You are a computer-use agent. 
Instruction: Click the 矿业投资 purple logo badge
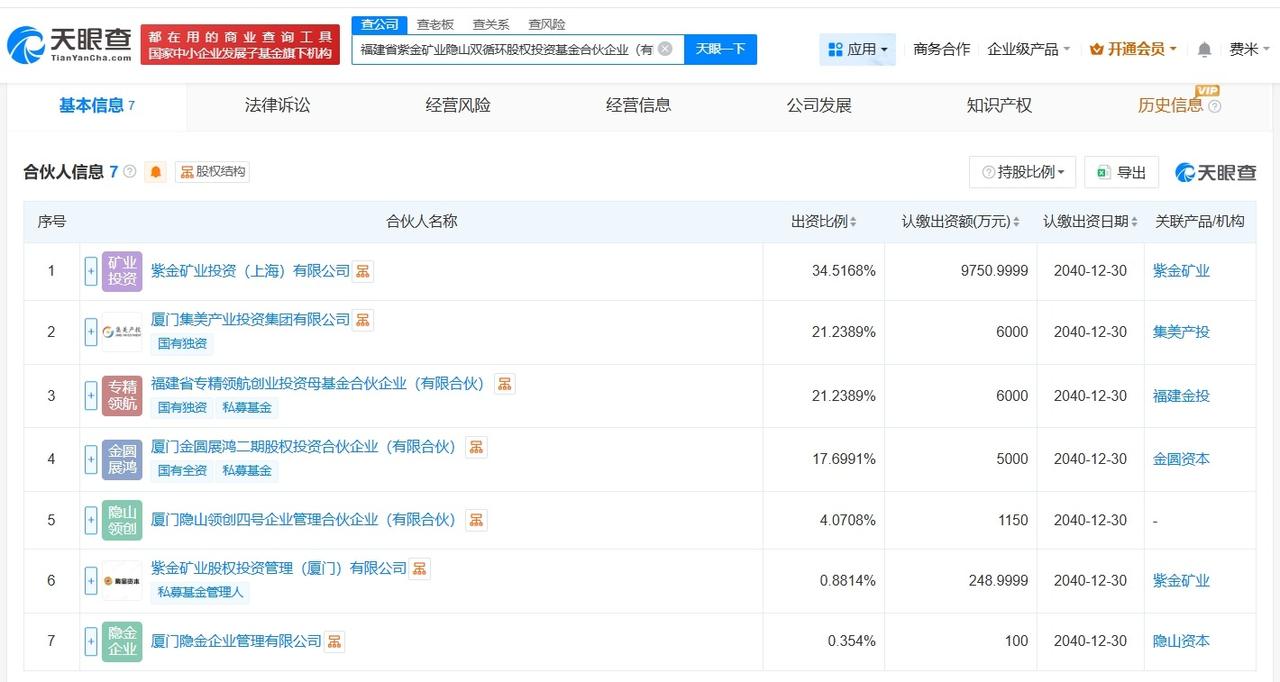(x=122, y=271)
